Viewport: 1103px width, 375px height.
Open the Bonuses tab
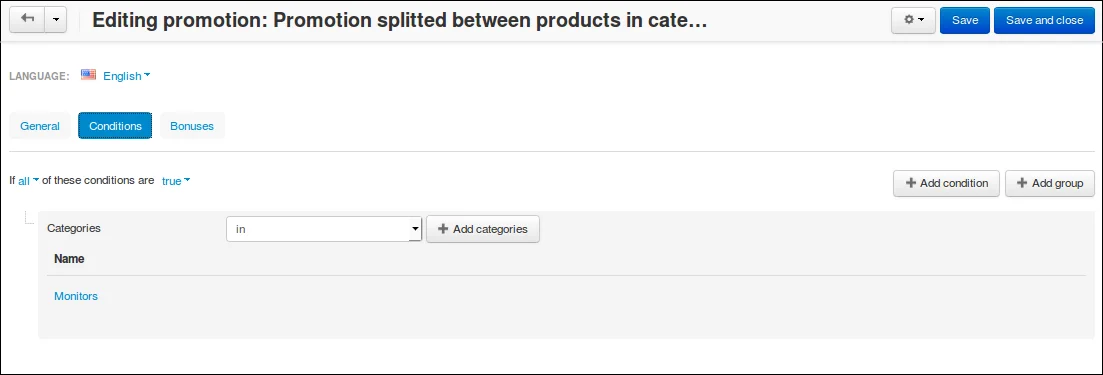[x=192, y=126]
